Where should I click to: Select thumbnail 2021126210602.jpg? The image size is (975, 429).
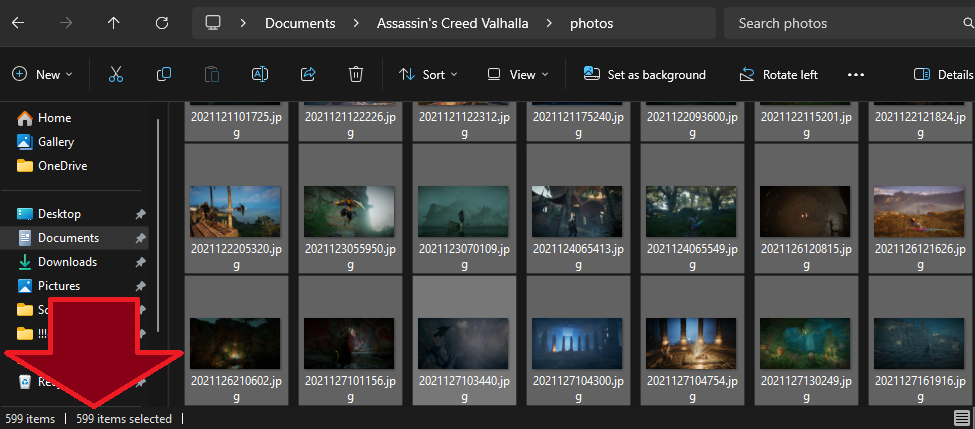click(x=236, y=344)
